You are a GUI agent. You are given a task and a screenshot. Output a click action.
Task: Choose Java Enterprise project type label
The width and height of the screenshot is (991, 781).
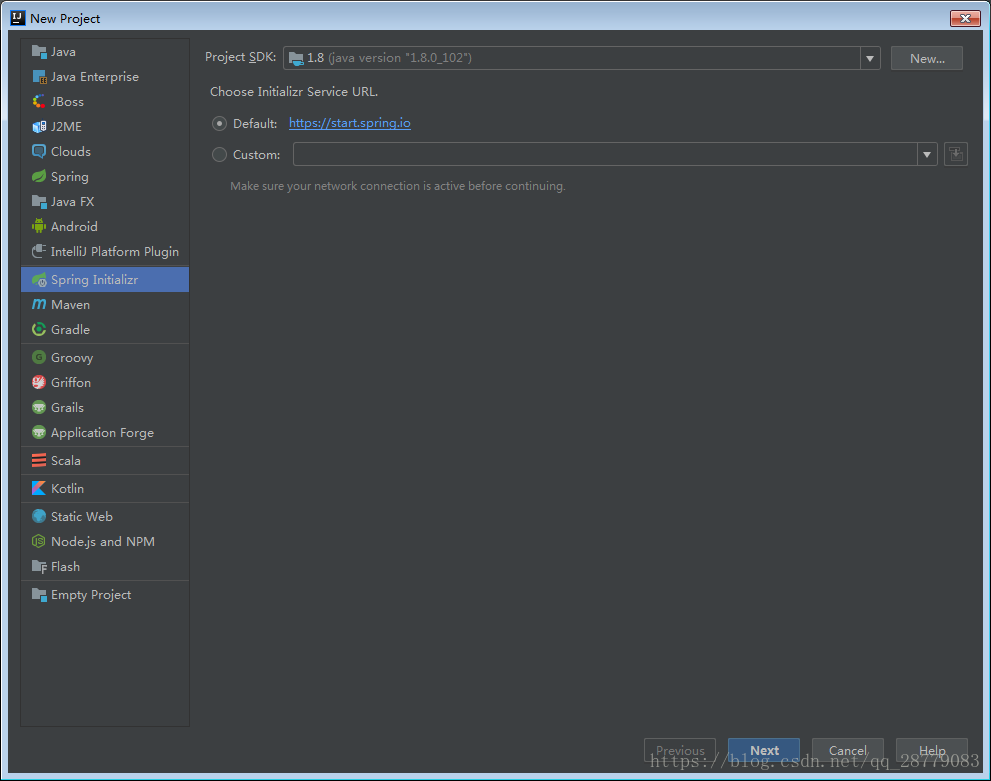[95, 77]
